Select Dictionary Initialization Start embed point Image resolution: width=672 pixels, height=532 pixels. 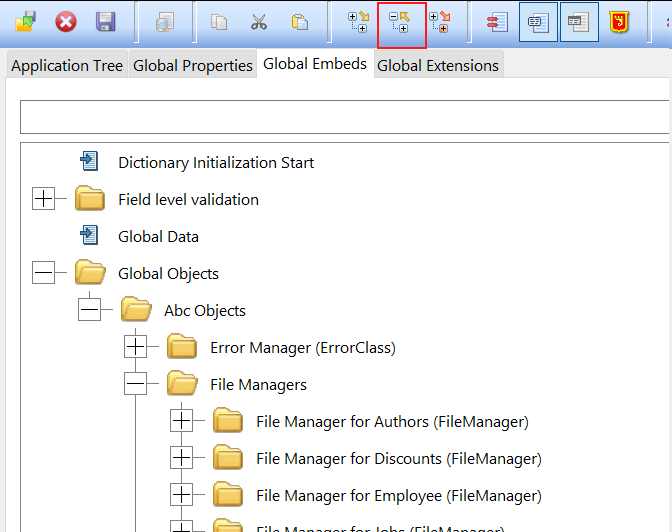(x=215, y=162)
